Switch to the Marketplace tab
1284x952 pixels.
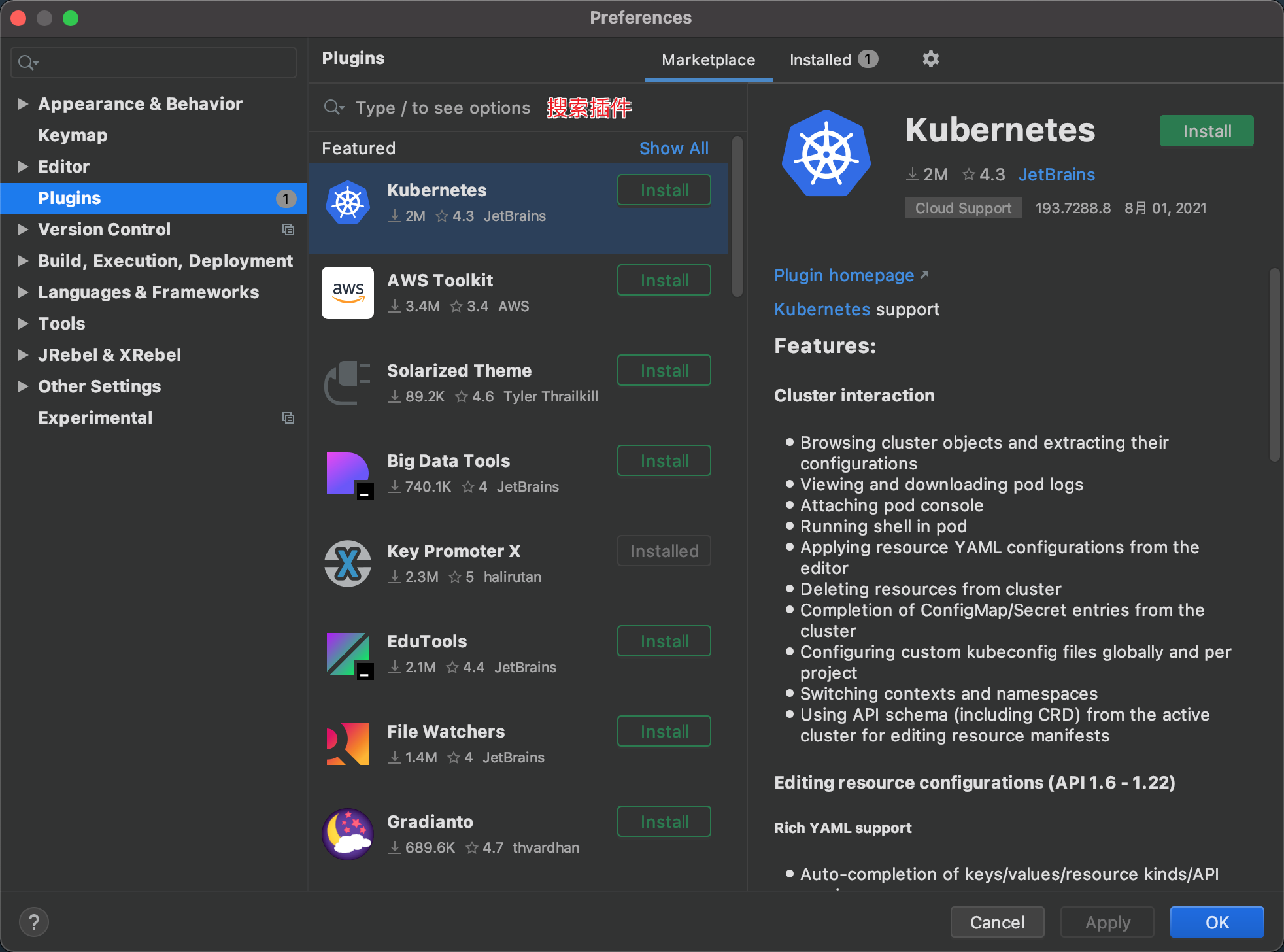coord(708,60)
